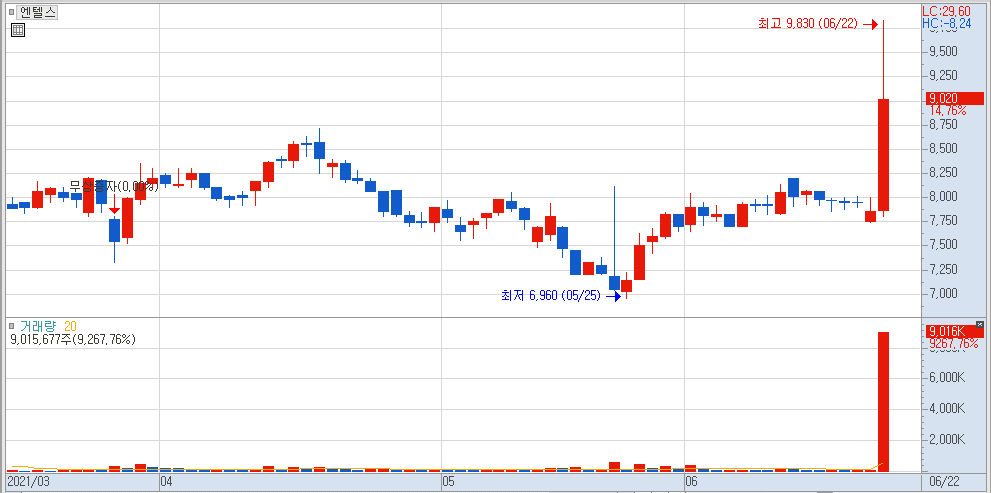Click the 9,250 price axis label
This screenshot has height=493, width=991.
[x=944, y=75]
